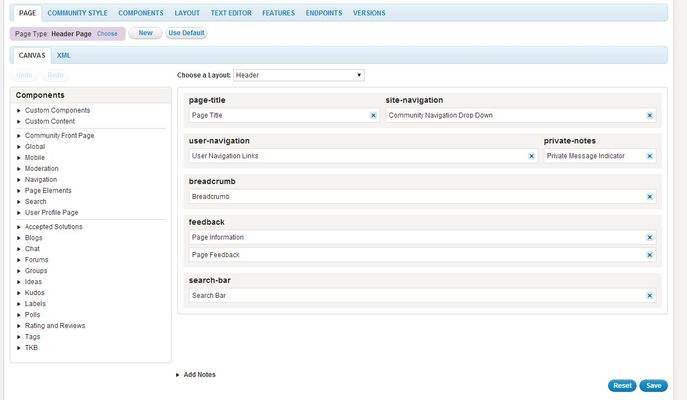This screenshot has height=400, width=687.
Task: Expand the Moderation category
Action: 19,169
